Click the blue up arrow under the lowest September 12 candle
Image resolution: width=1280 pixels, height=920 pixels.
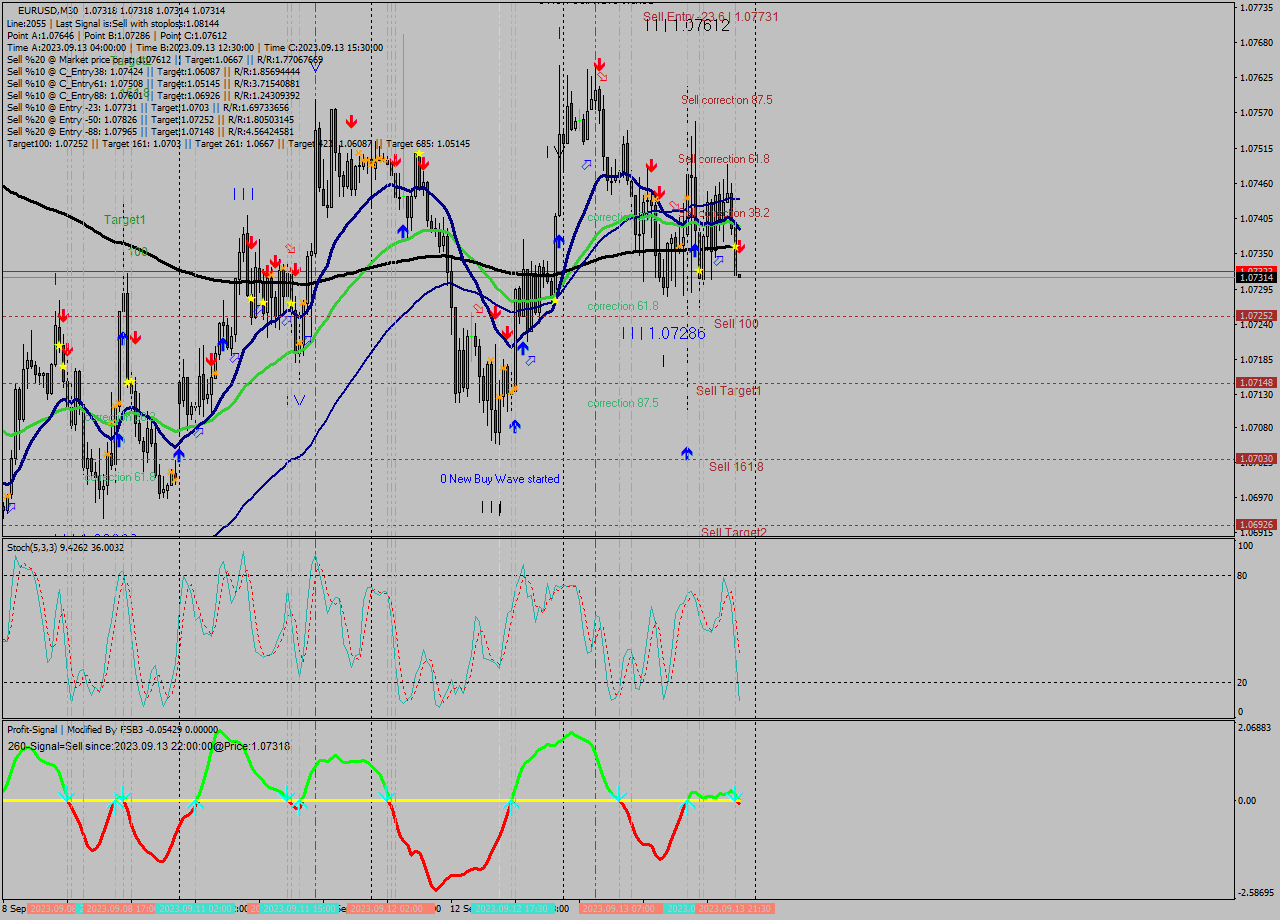pyautogui.click(x=514, y=426)
